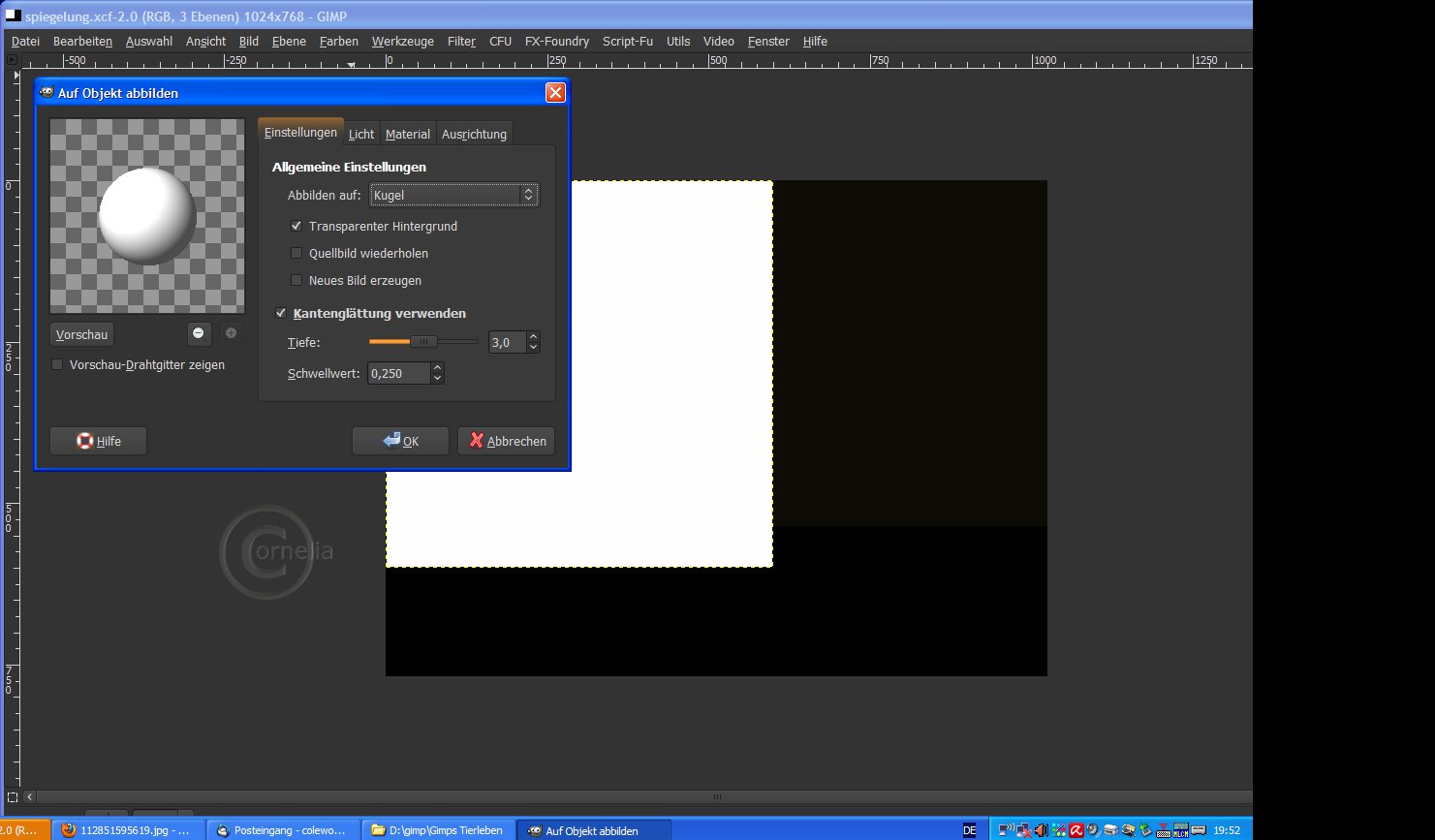Switch to the Licht tab

361,134
